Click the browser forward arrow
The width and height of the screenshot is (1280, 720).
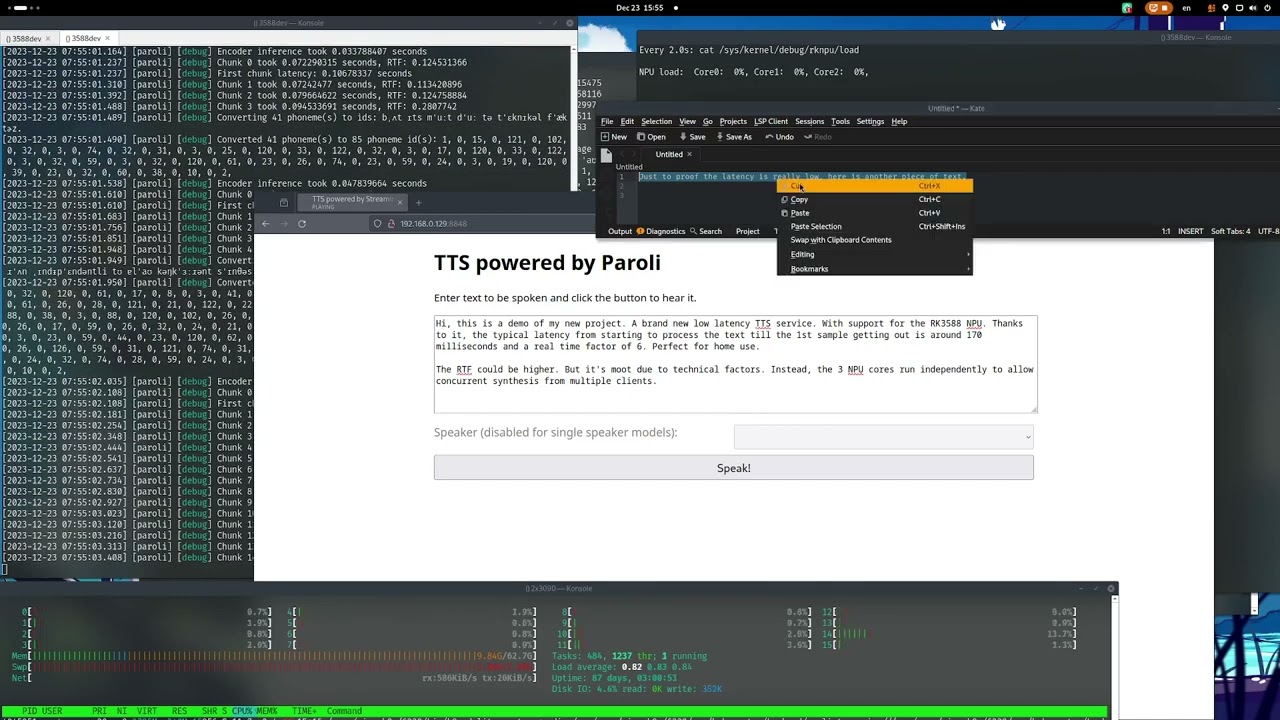click(x=283, y=224)
